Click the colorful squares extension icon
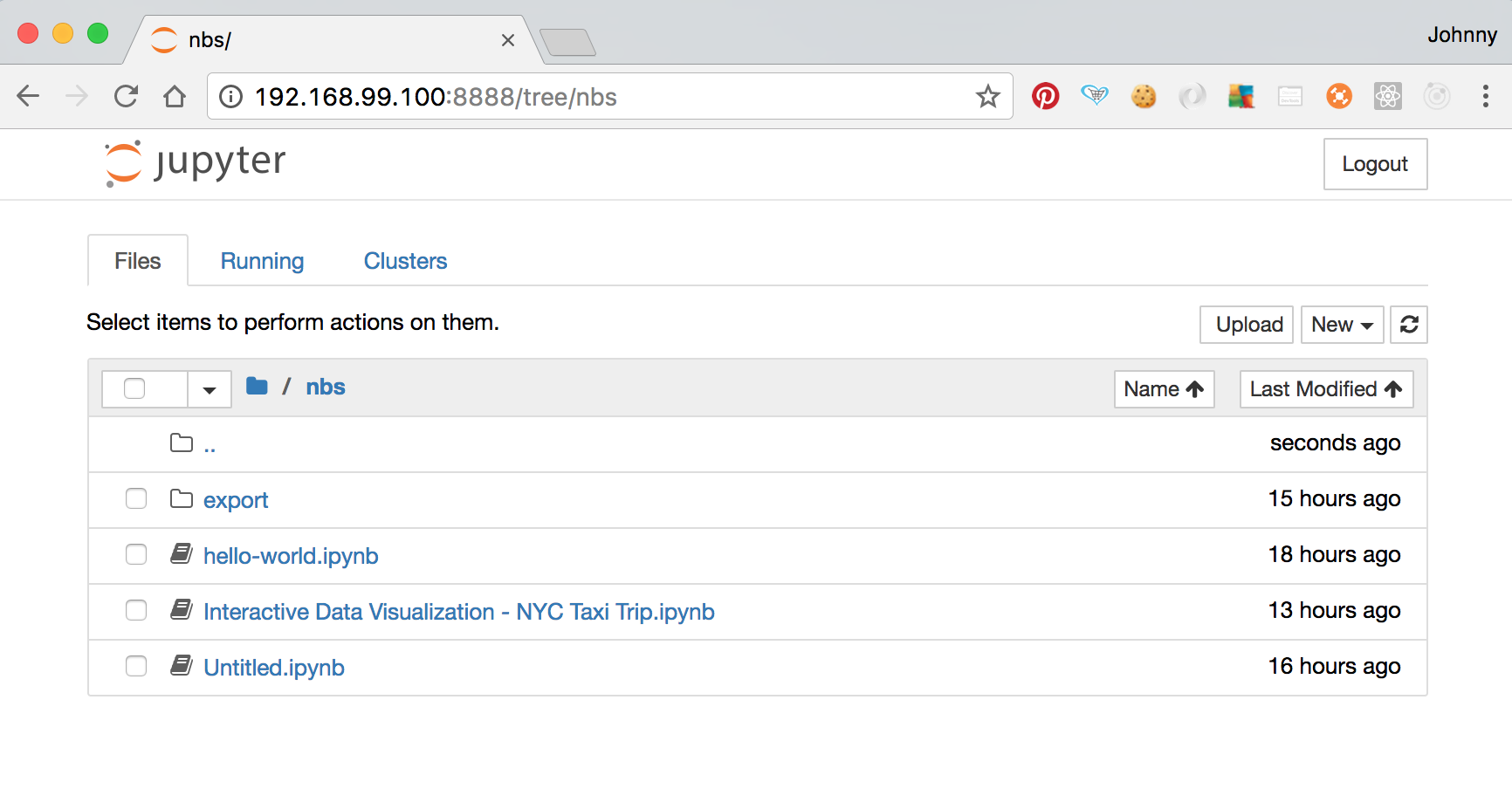1512x789 pixels. click(1241, 96)
